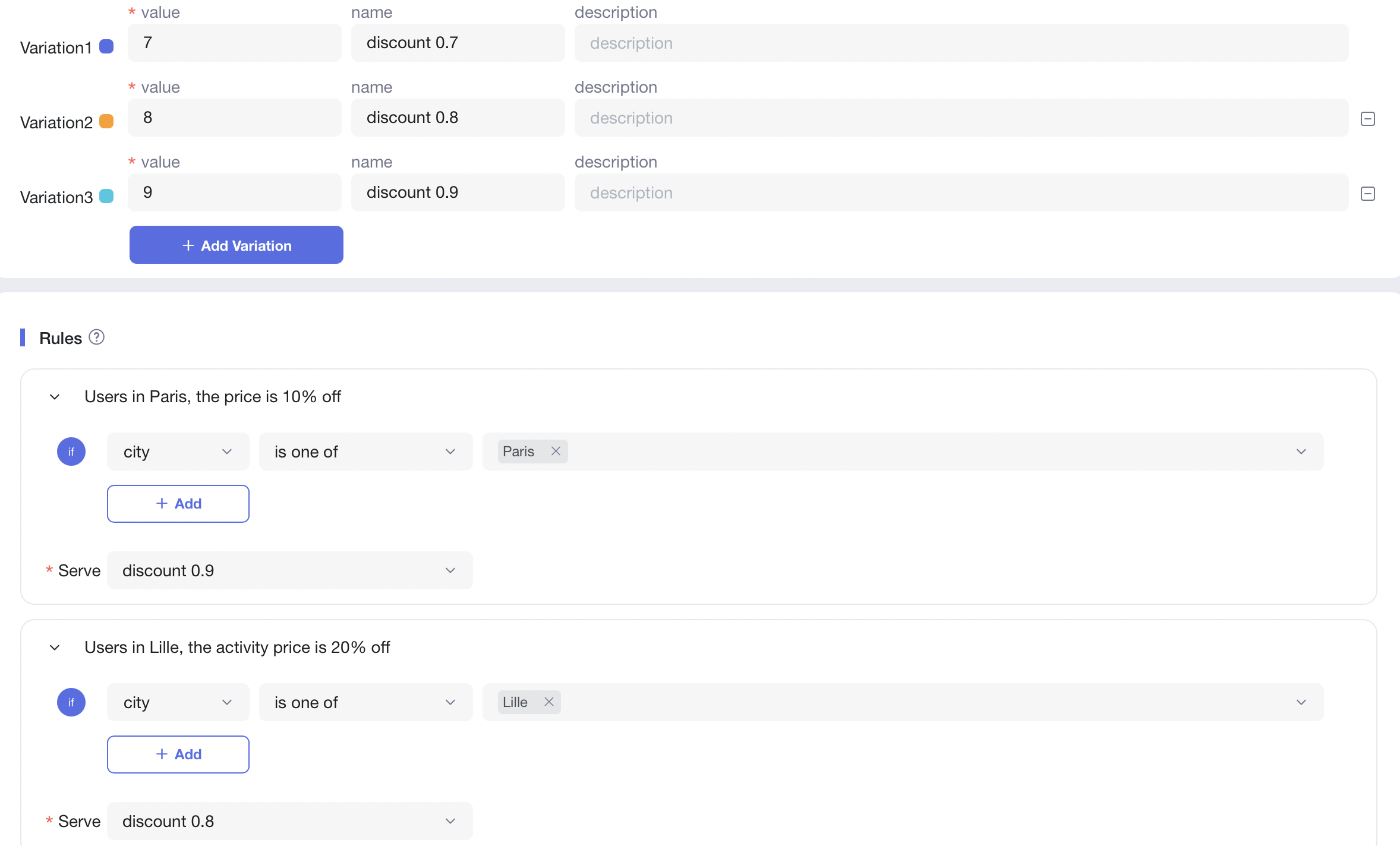Viewport: 1400px width, 846px height.
Task: Click the remove icon for Variation2
Action: 1368,118
